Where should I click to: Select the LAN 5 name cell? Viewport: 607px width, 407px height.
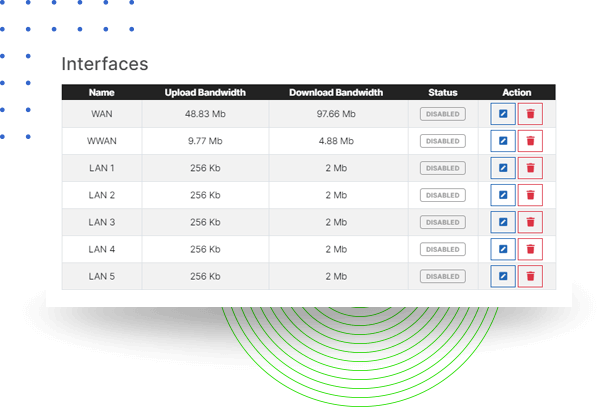[102, 277]
